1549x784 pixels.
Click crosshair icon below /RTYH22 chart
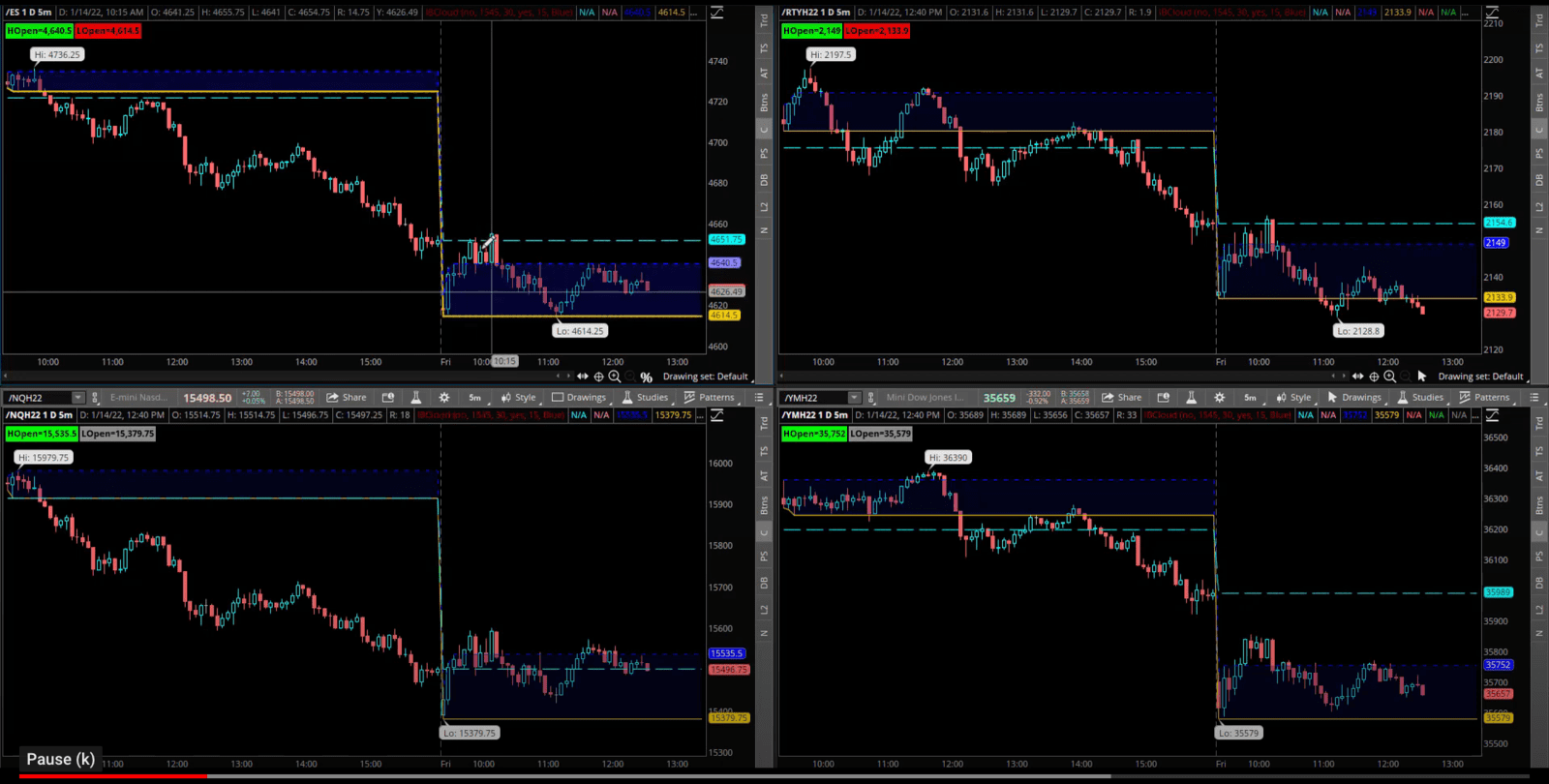point(1374,377)
